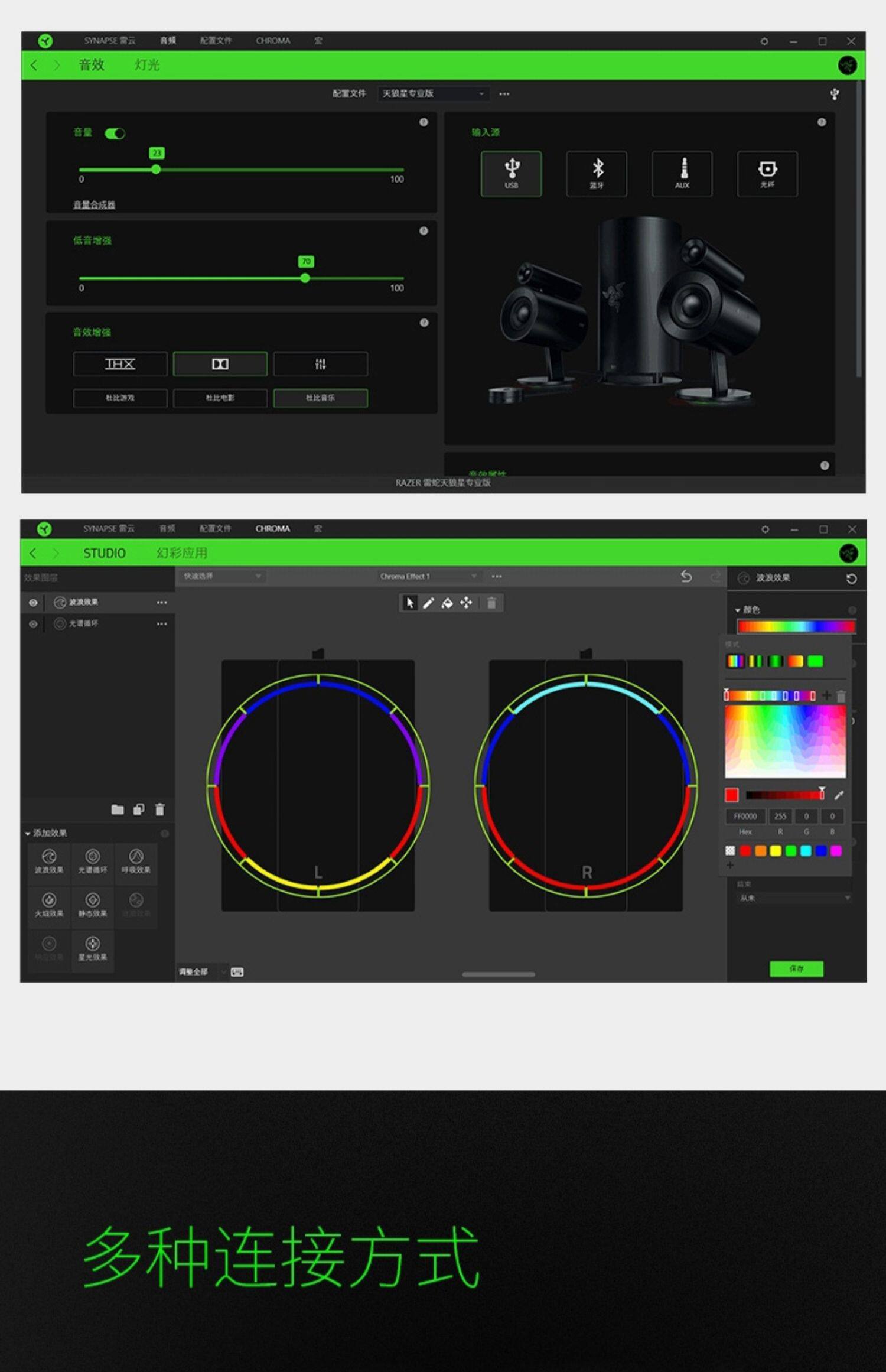Select the green-black gradient color mode
Viewport: 886px width, 1372px height.
pyautogui.click(x=776, y=661)
